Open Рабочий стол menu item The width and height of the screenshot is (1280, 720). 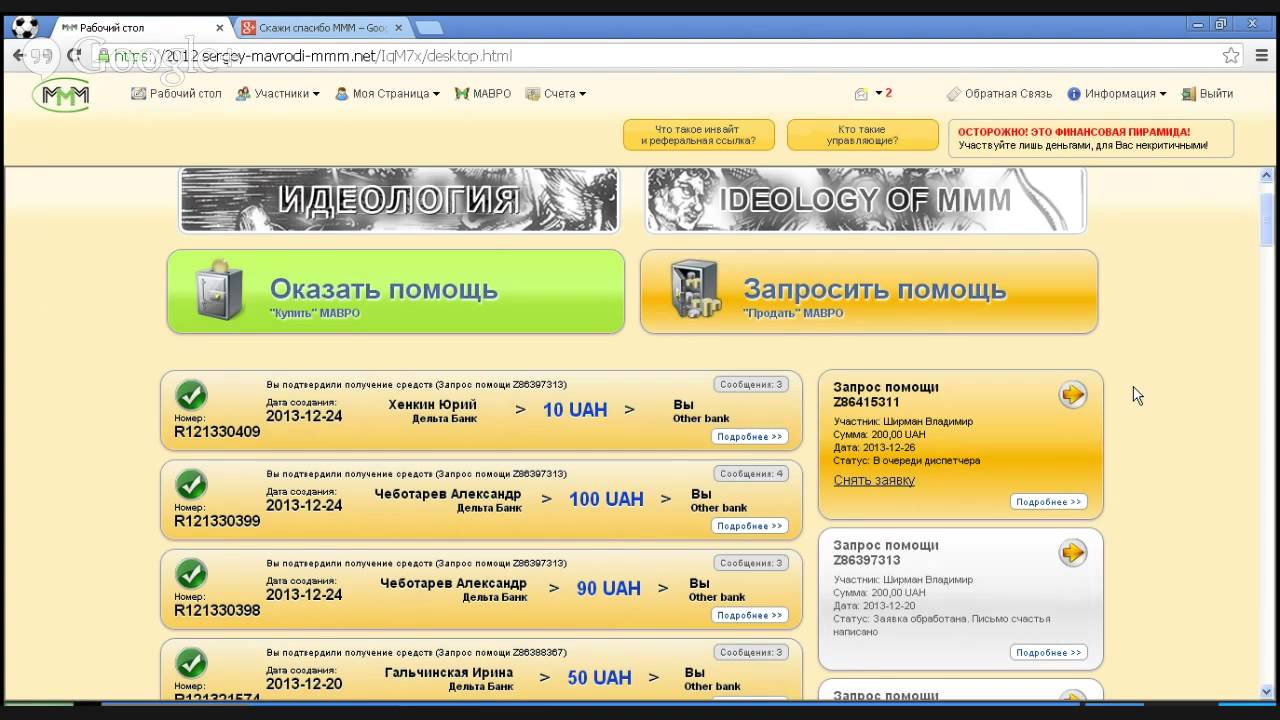tap(176, 93)
